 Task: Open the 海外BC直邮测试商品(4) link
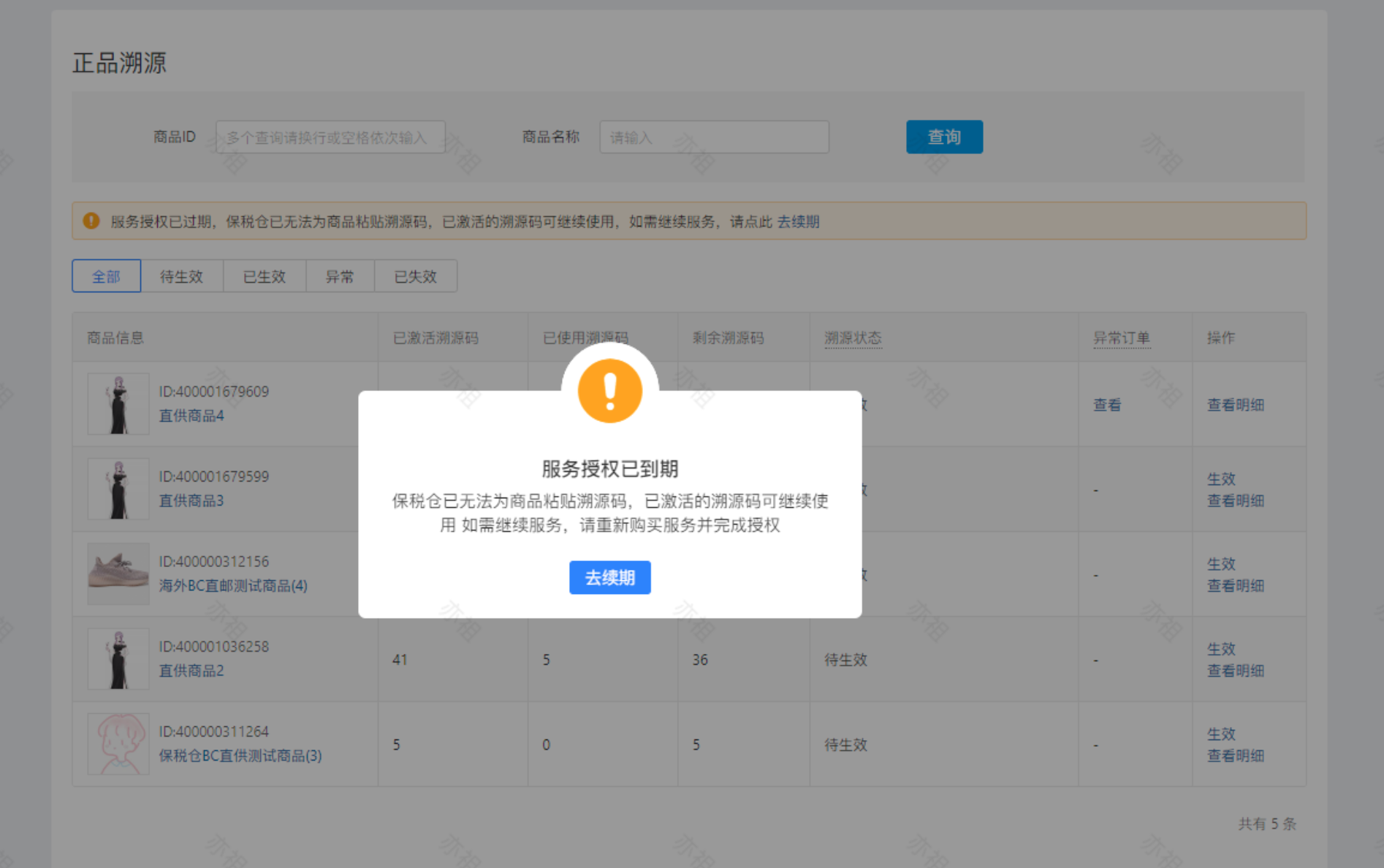point(233,585)
